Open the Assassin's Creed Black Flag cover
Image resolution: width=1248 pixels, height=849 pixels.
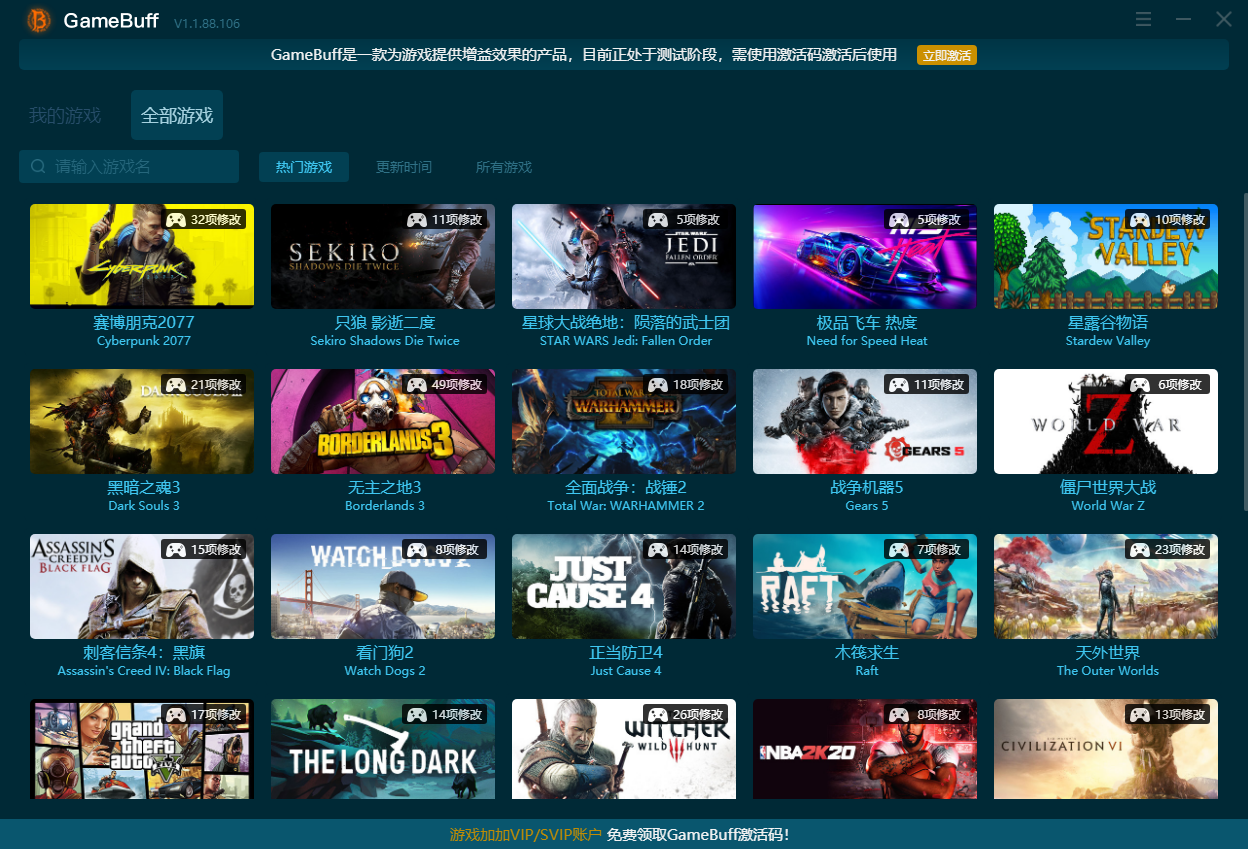pos(142,587)
